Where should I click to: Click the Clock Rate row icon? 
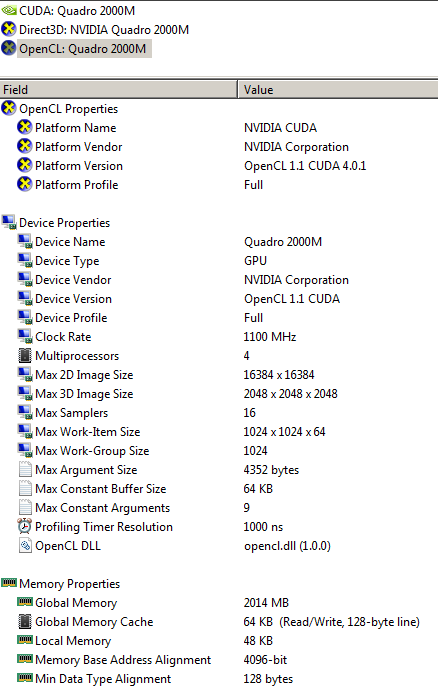pos(25,336)
